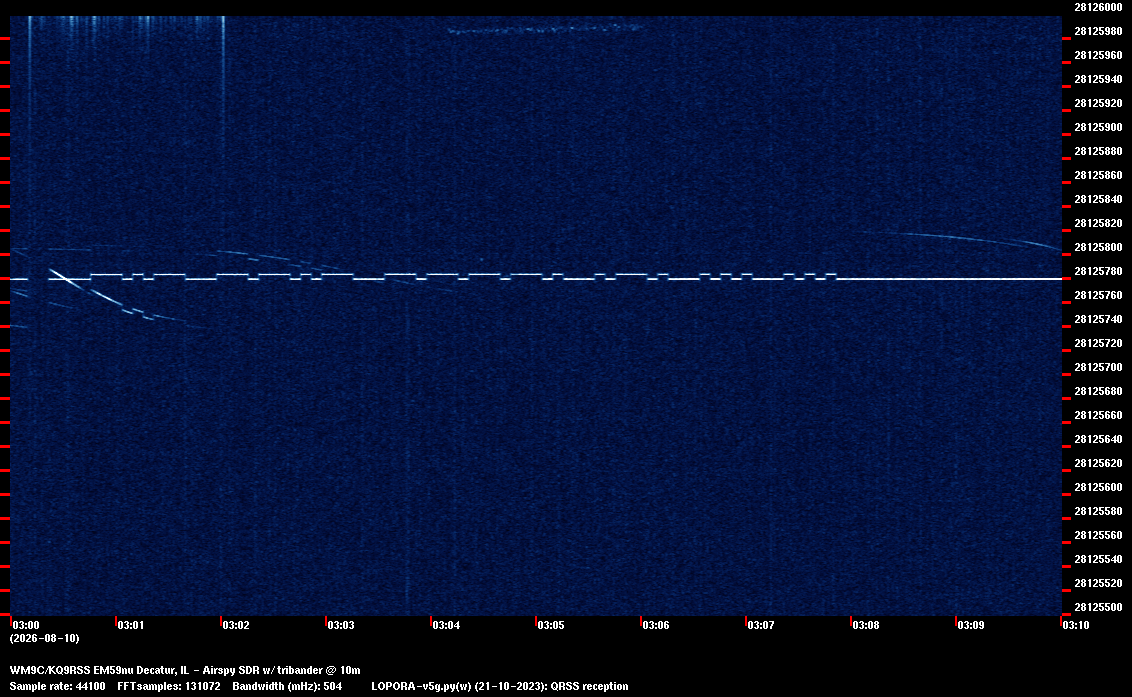The height and width of the screenshot is (697, 1132).
Task: Click the 28125600 frequency label
Action: 1098,487
